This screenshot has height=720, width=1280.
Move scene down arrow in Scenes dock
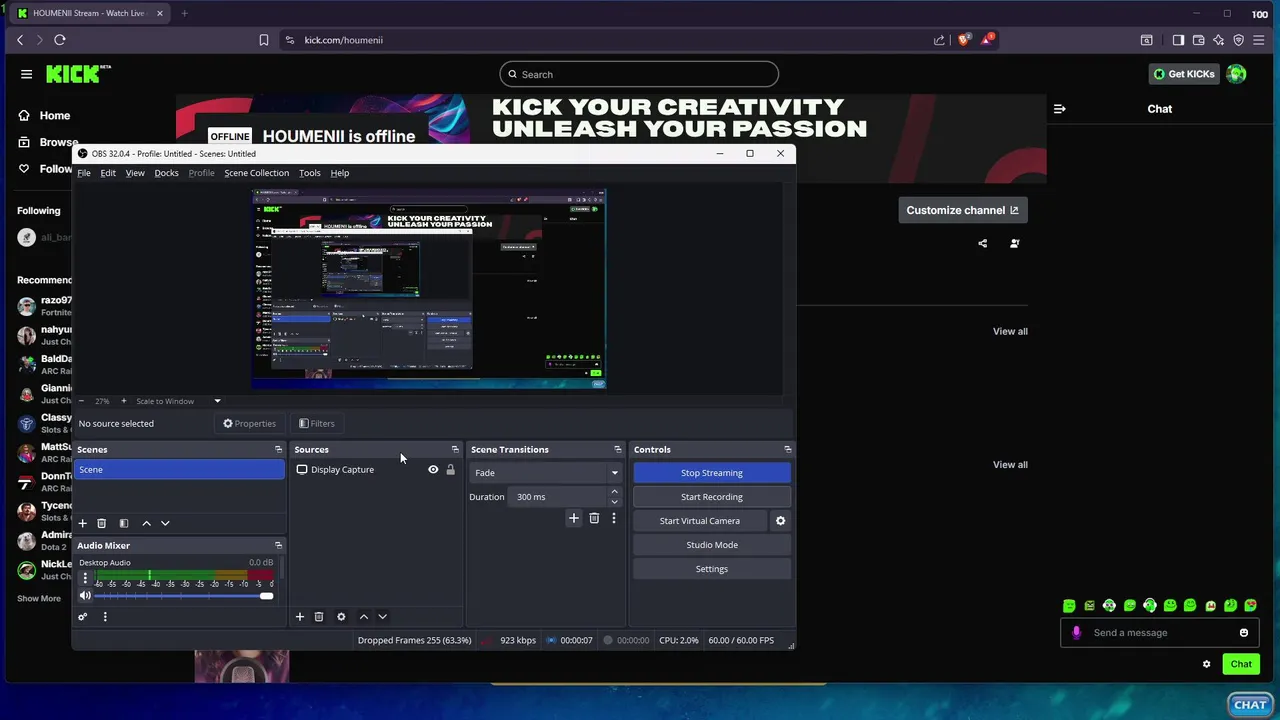(x=165, y=523)
